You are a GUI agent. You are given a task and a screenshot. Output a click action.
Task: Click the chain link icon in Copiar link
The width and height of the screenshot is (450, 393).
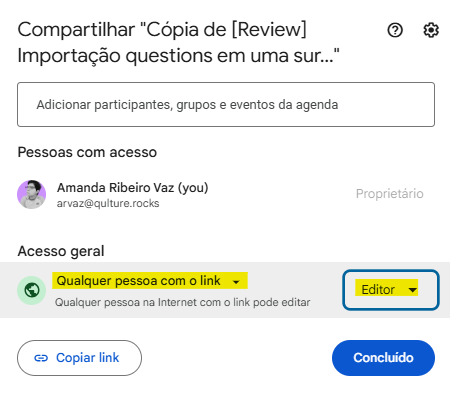pyautogui.click(x=41, y=358)
